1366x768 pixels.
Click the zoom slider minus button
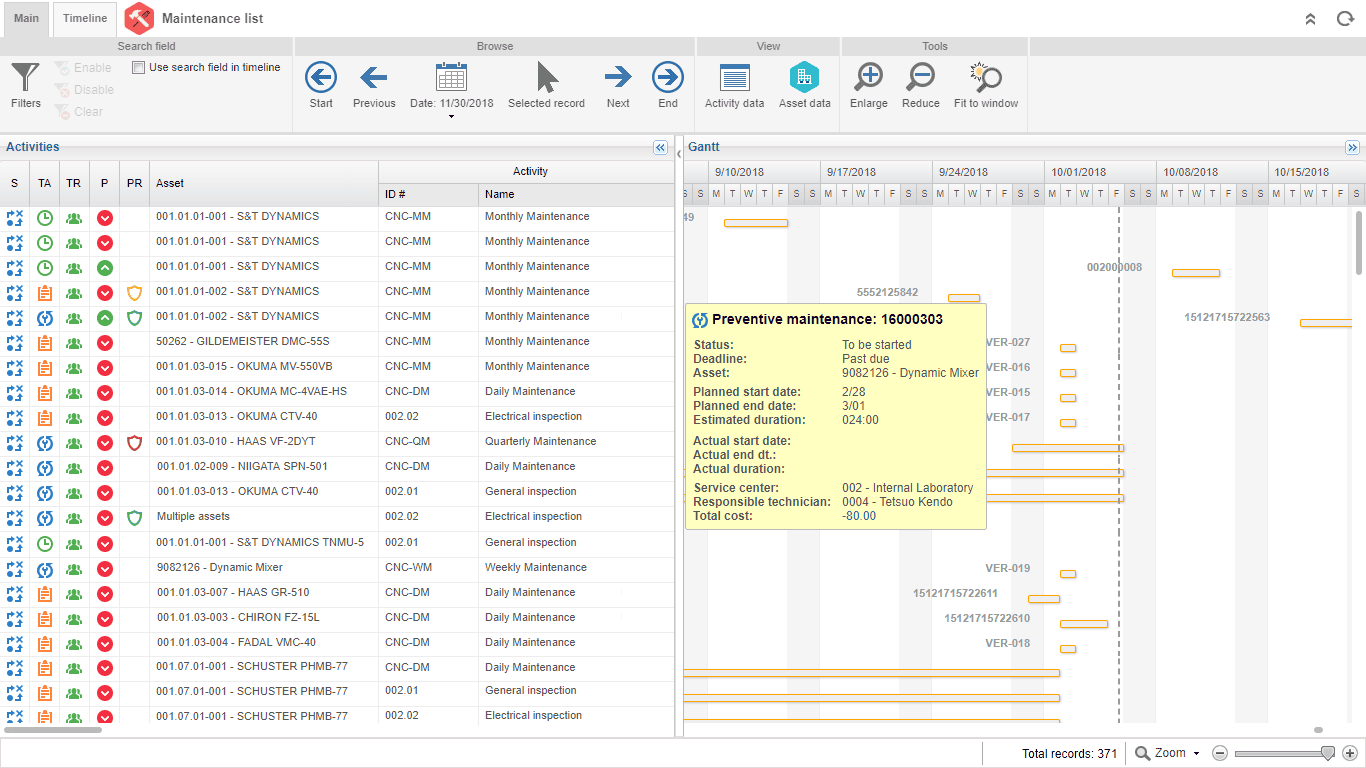1220,753
